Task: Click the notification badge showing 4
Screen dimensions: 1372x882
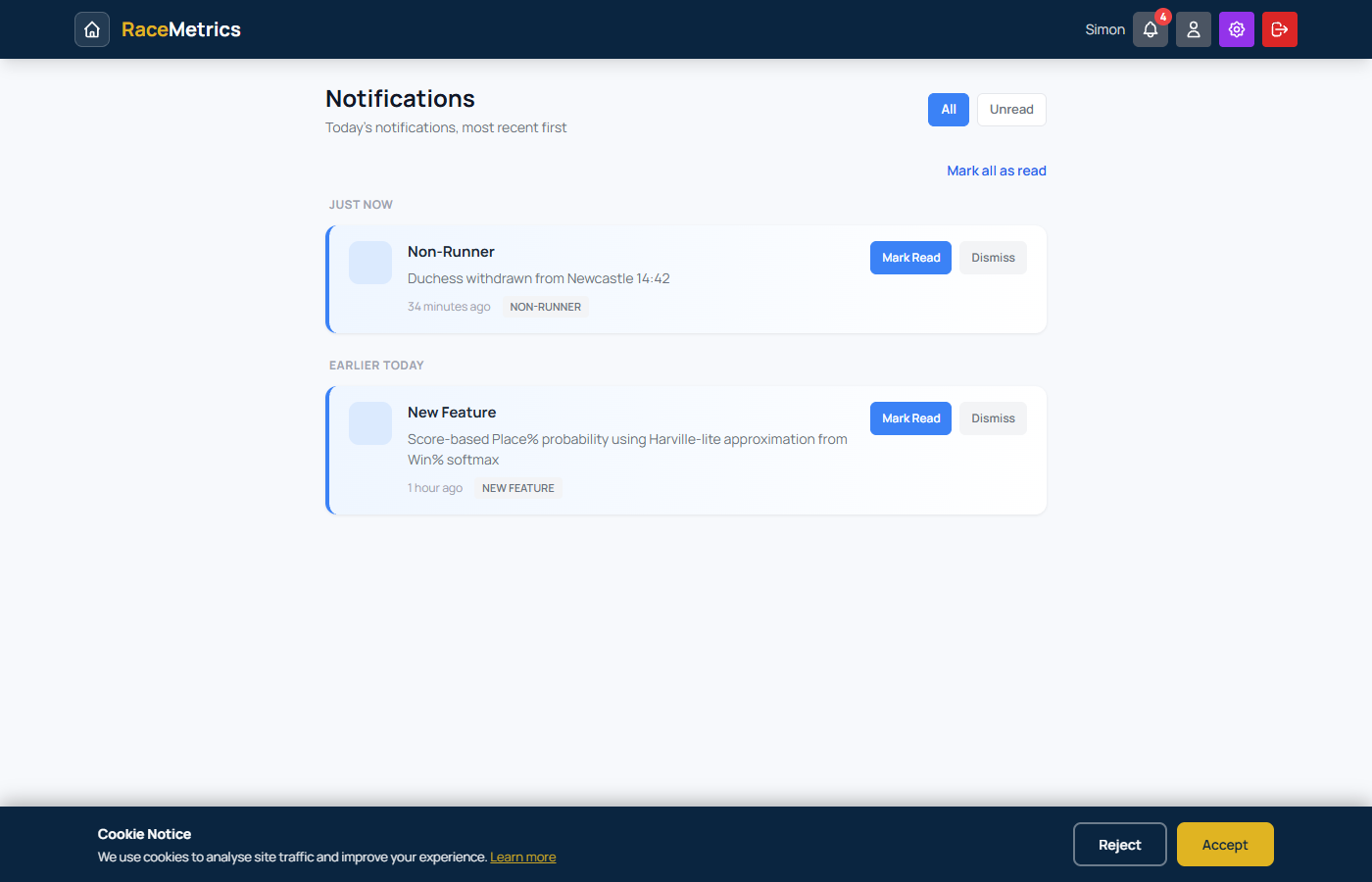Action: (x=1161, y=17)
